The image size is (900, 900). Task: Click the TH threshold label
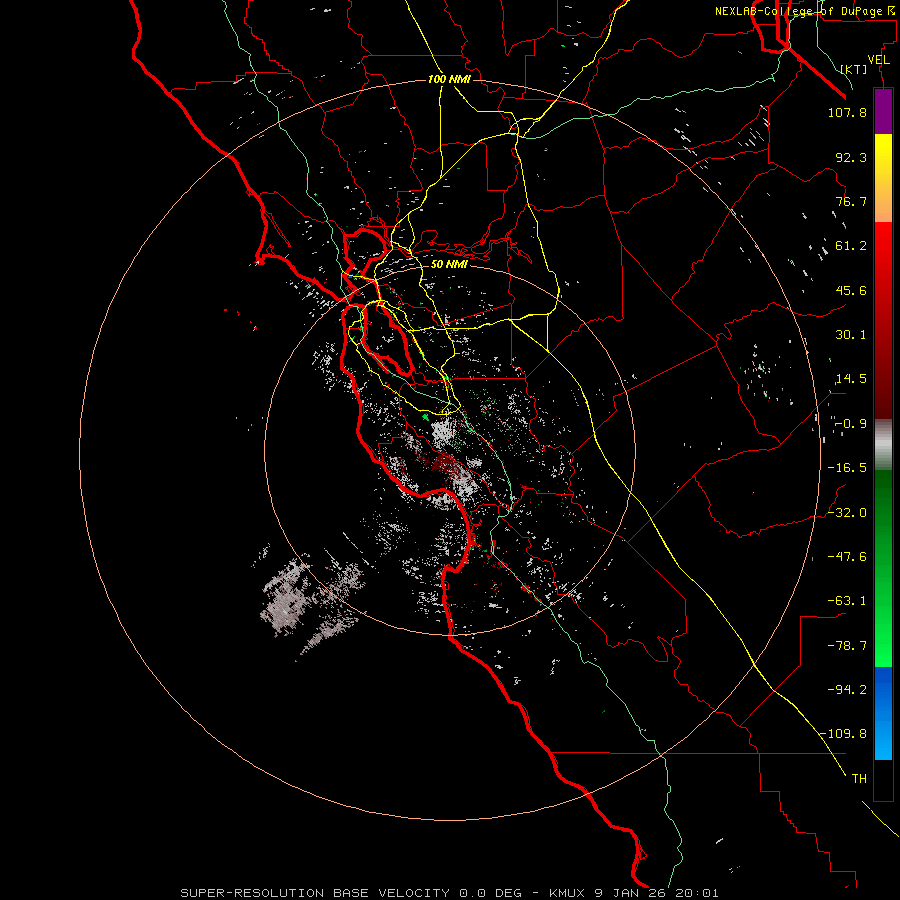859,778
